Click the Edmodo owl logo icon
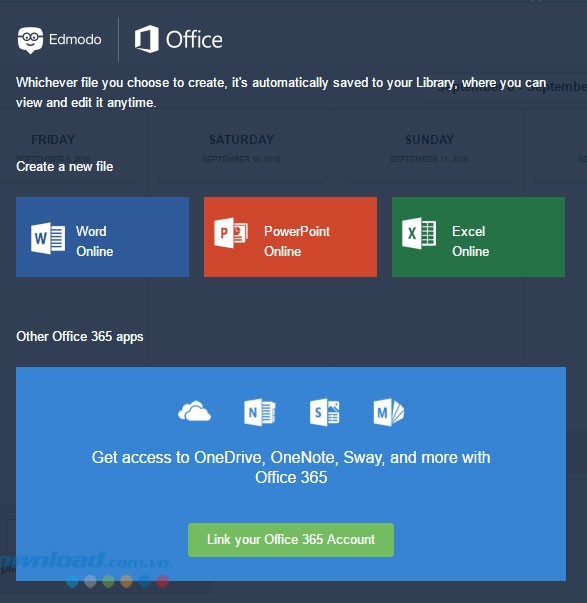This screenshot has height=603, width=587. pyautogui.click(x=30, y=40)
